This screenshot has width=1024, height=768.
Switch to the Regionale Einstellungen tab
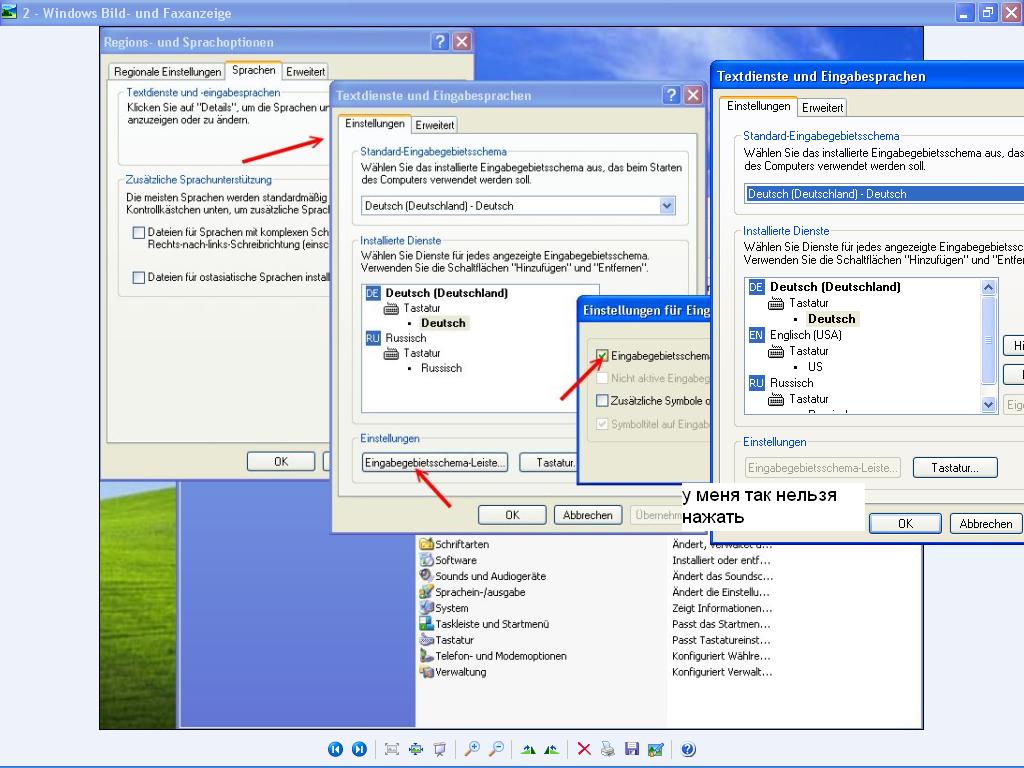(167, 72)
